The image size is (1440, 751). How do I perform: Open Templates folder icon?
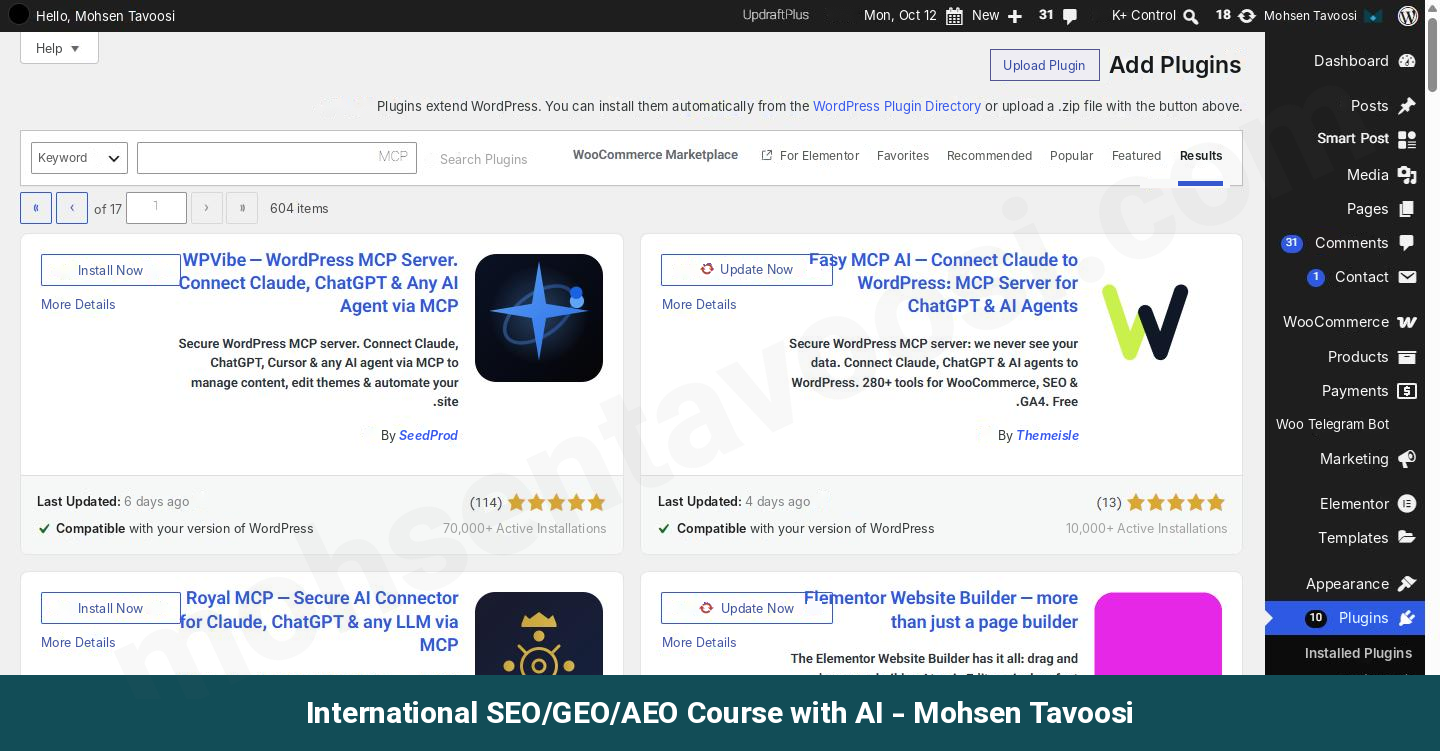pos(1407,538)
